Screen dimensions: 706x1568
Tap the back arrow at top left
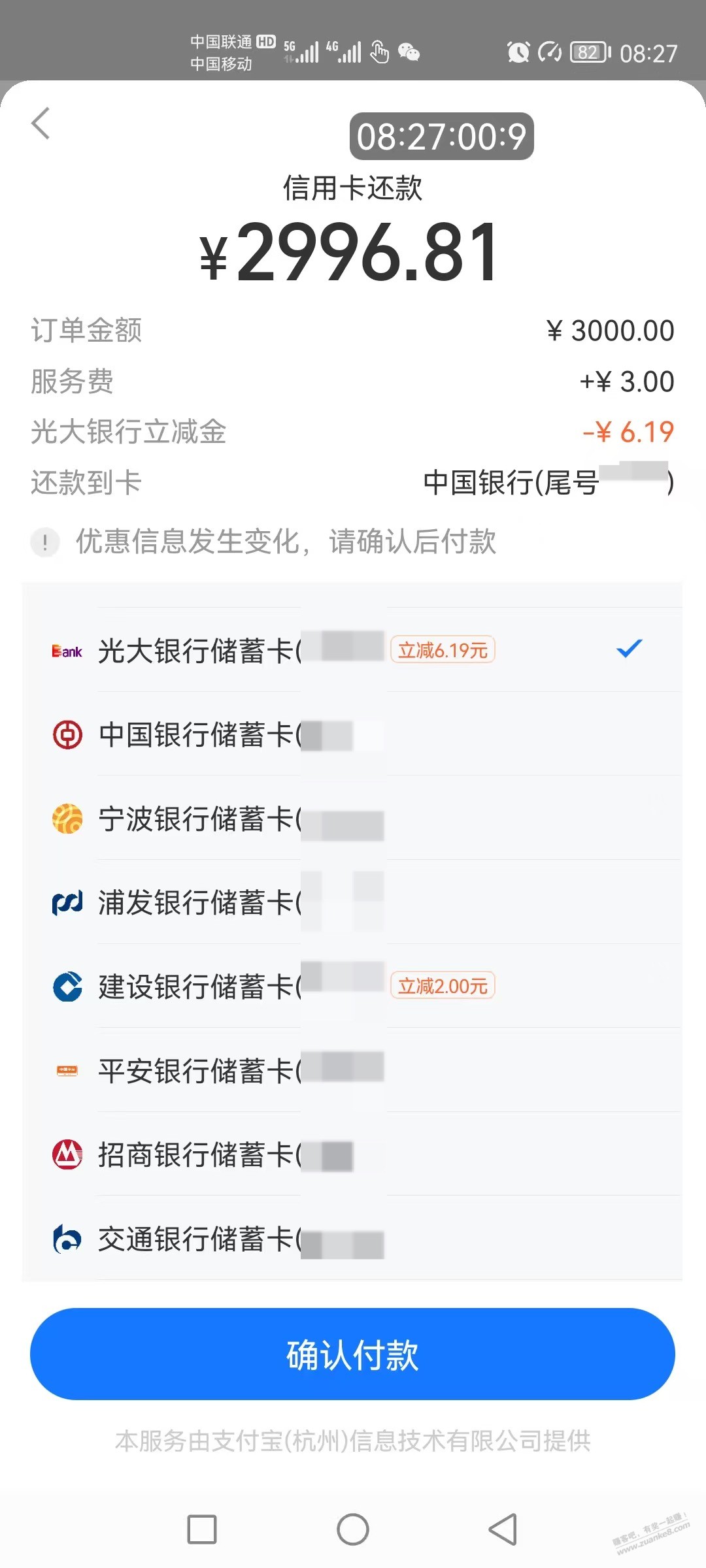coord(41,123)
